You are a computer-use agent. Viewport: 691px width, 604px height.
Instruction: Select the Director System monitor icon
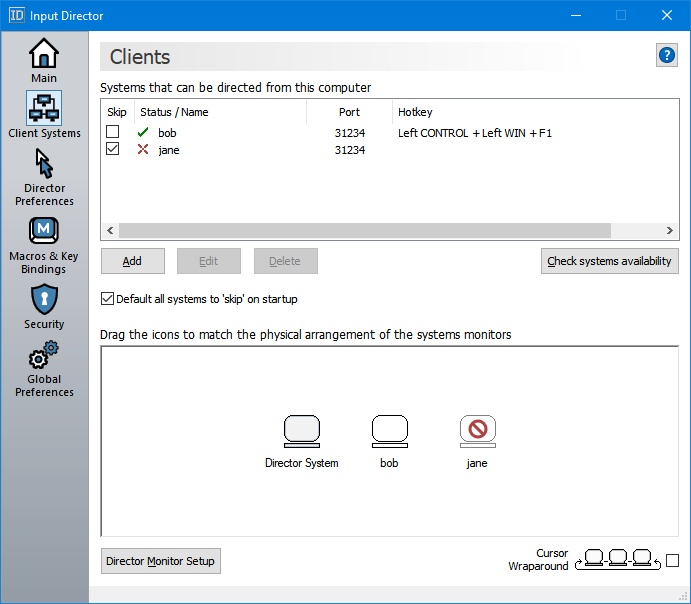pos(302,431)
